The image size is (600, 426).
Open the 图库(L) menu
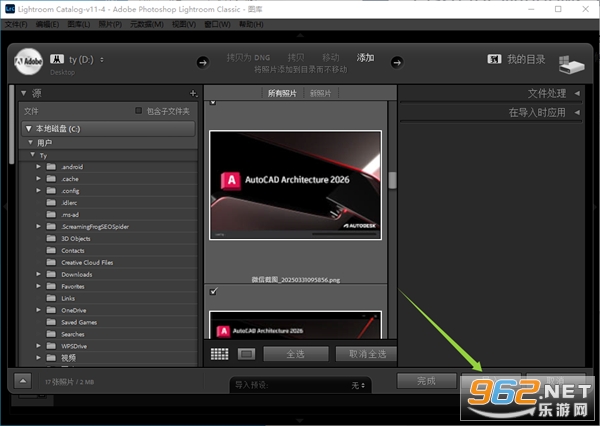79,24
